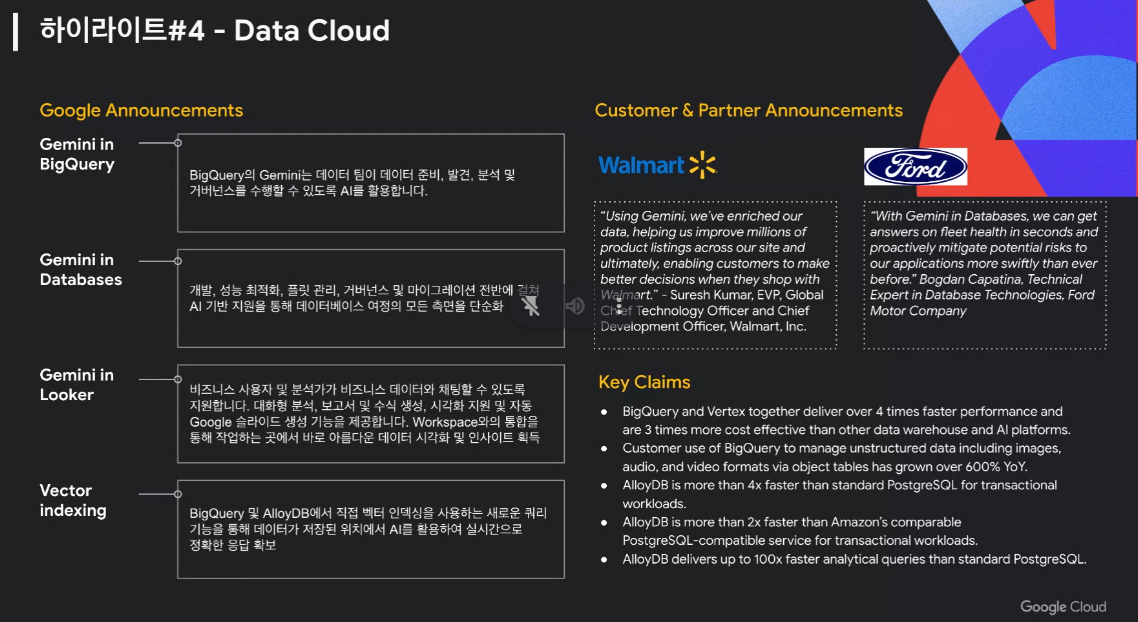Click the slide title '하이라이트#4 - Data Cloud'
The image size is (1138, 622).
pos(214,30)
